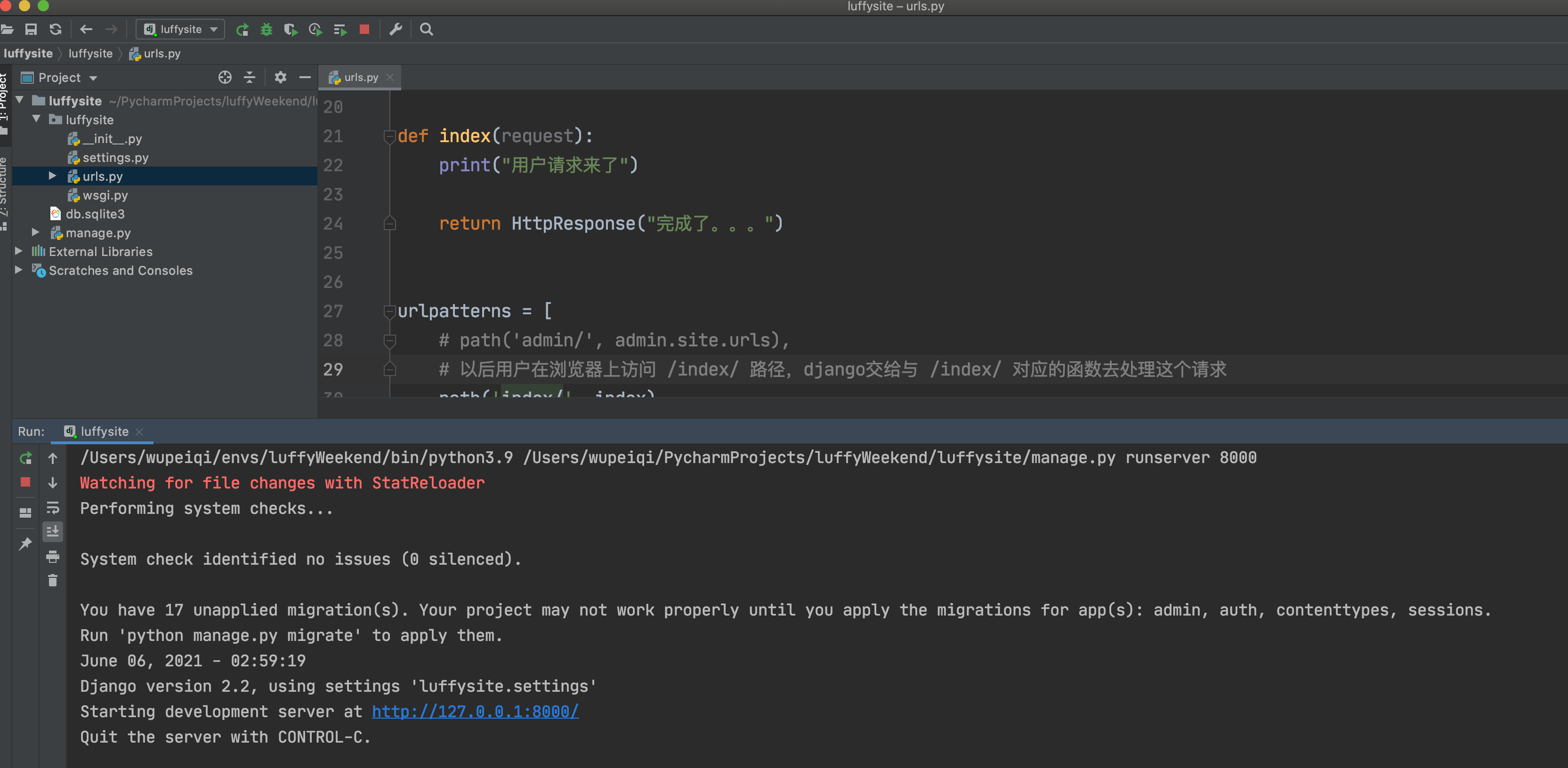Toggle soft-wrap in Run console
Image resolution: width=1568 pixels, height=768 pixels.
(x=53, y=508)
